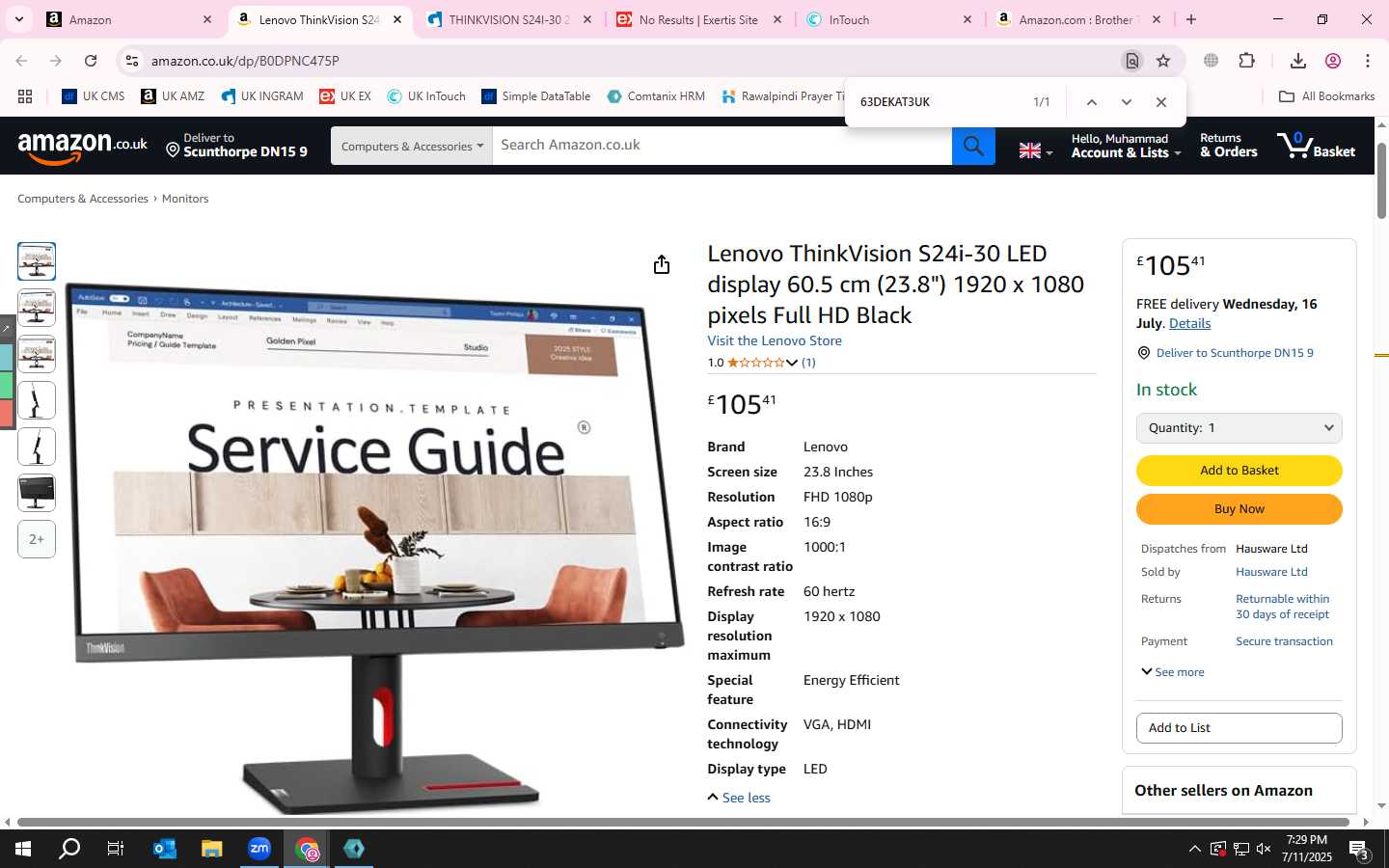This screenshot has width=1389, height=868.
Task: Open Windows Start menu
Action: (23, 849)
